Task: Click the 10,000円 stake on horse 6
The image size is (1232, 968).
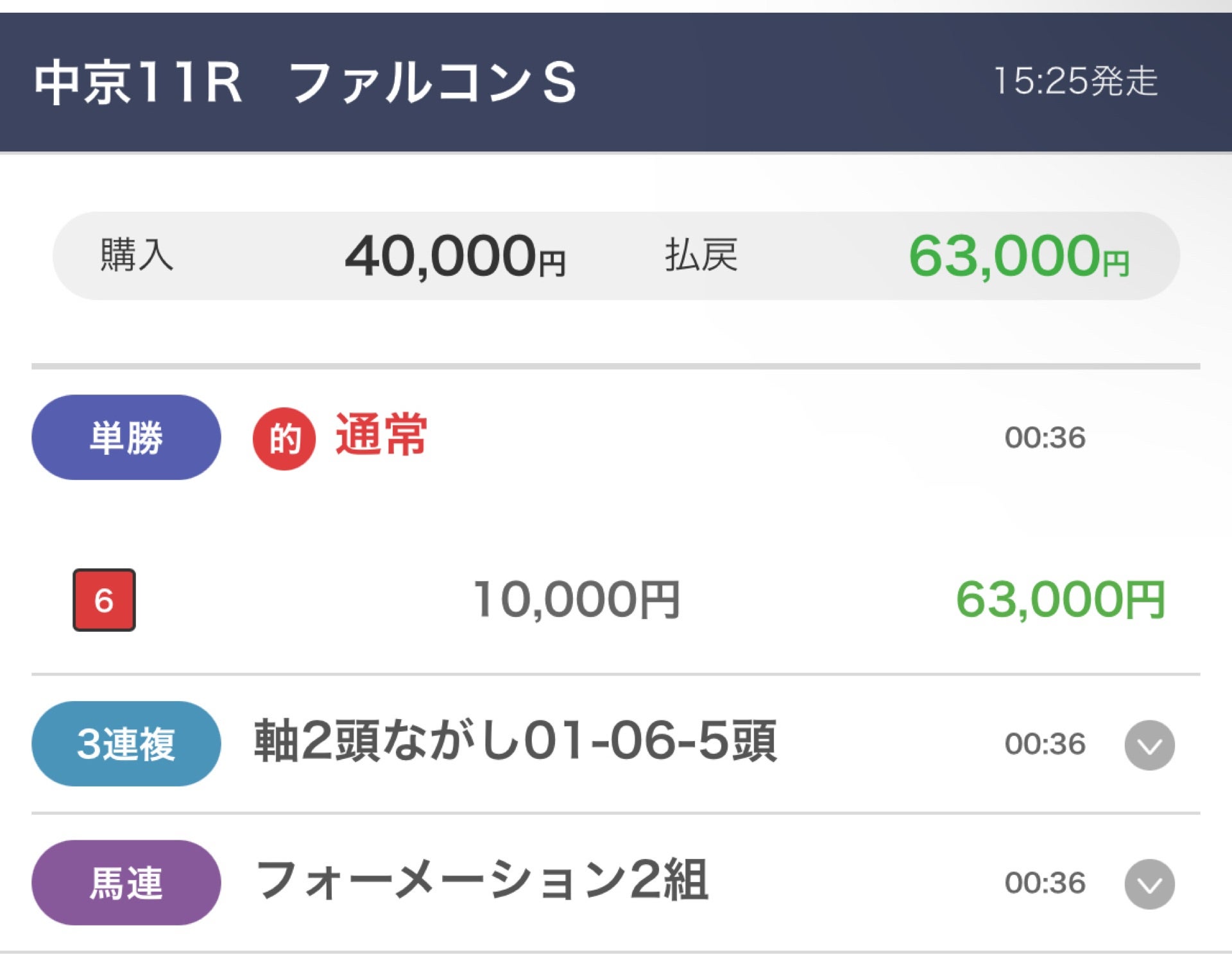Action: [576, 600]
